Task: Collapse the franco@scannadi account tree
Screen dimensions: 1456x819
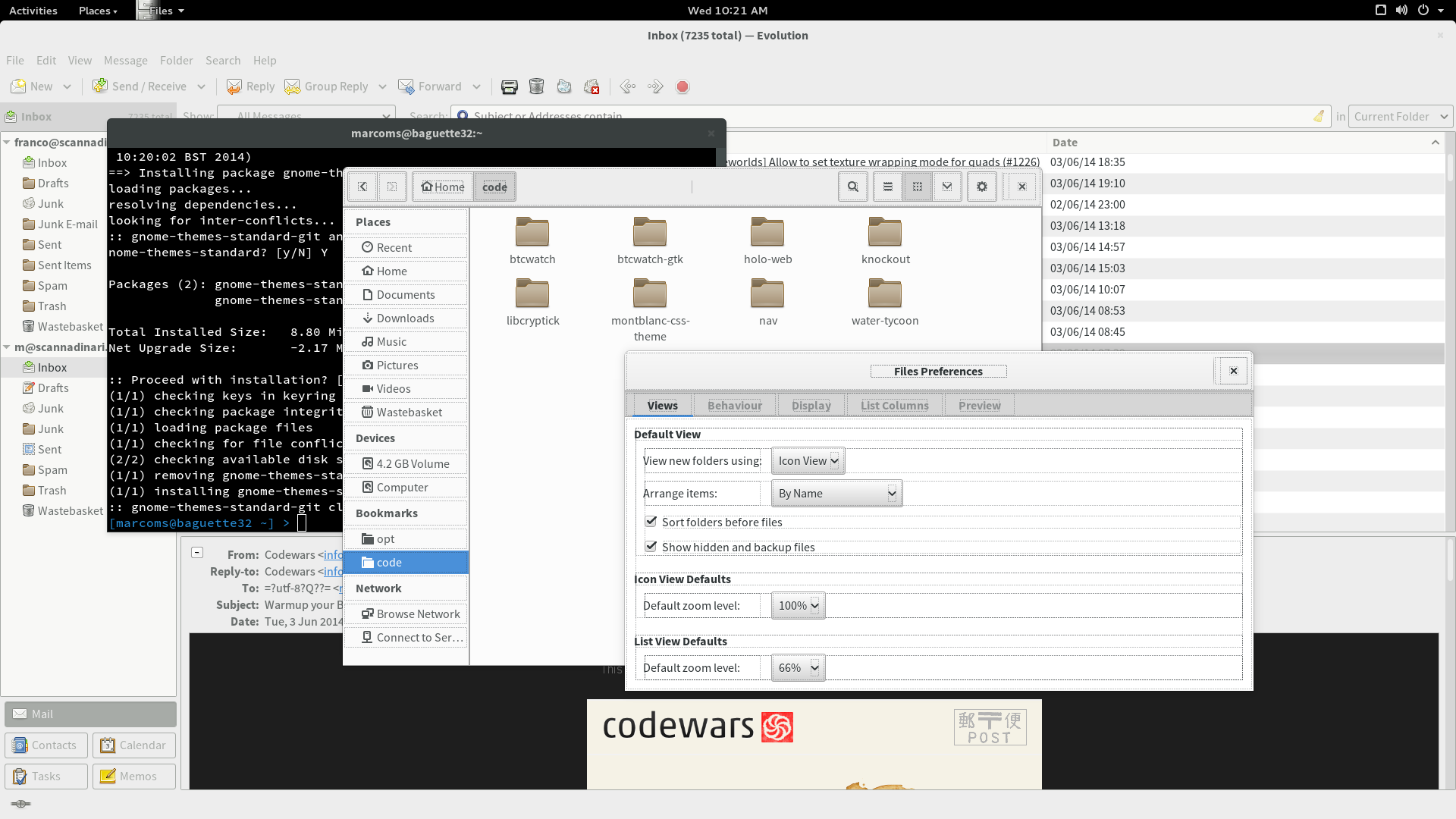Action: pos(7,142)
